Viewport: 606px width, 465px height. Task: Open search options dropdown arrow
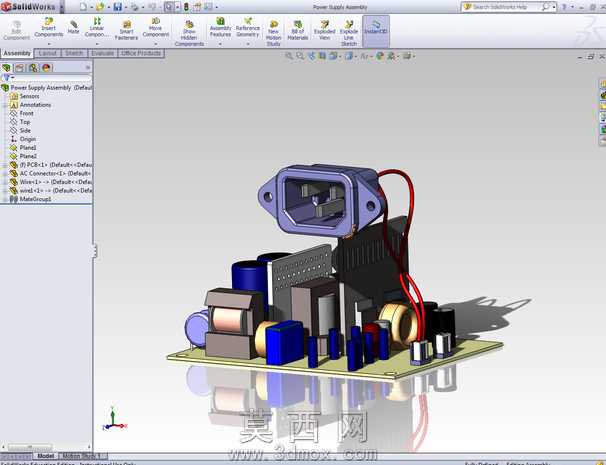pos(554,7)
